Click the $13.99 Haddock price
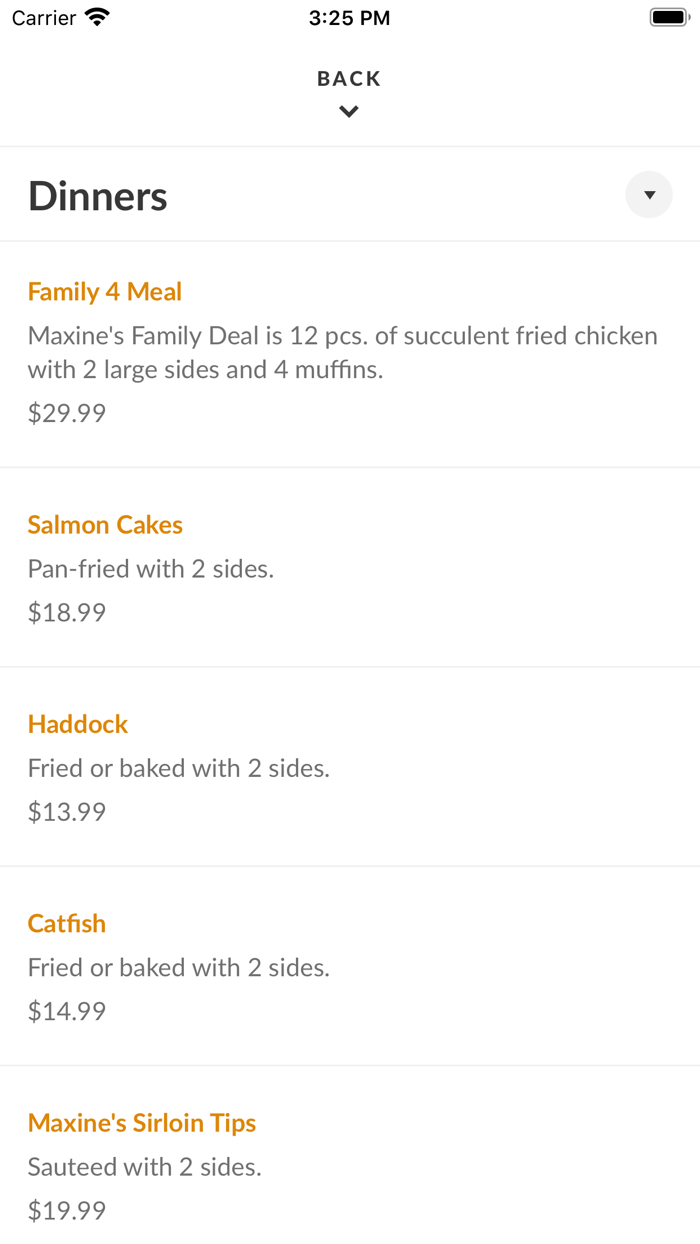 coord(67,811)
